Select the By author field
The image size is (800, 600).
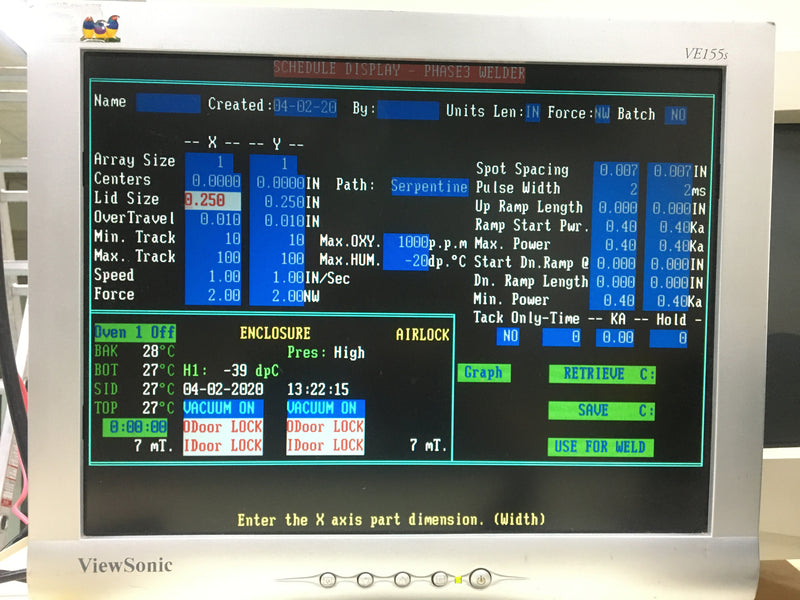pos(408,110)
